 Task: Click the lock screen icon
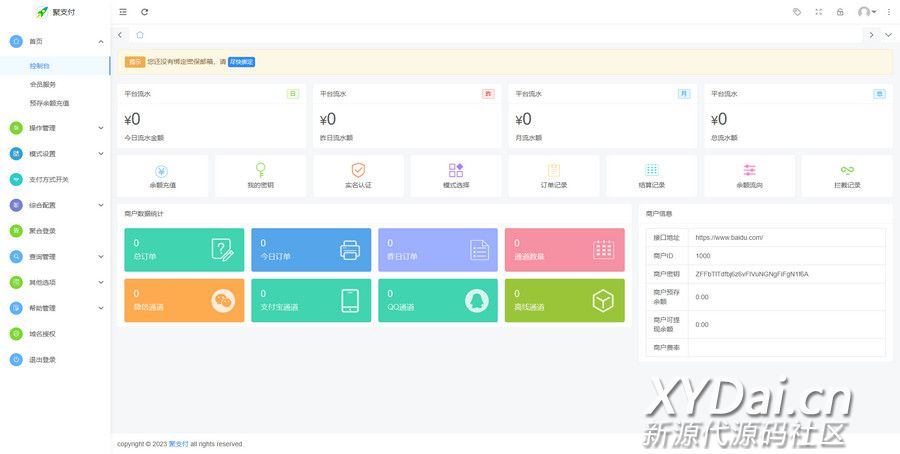point(840,12)
